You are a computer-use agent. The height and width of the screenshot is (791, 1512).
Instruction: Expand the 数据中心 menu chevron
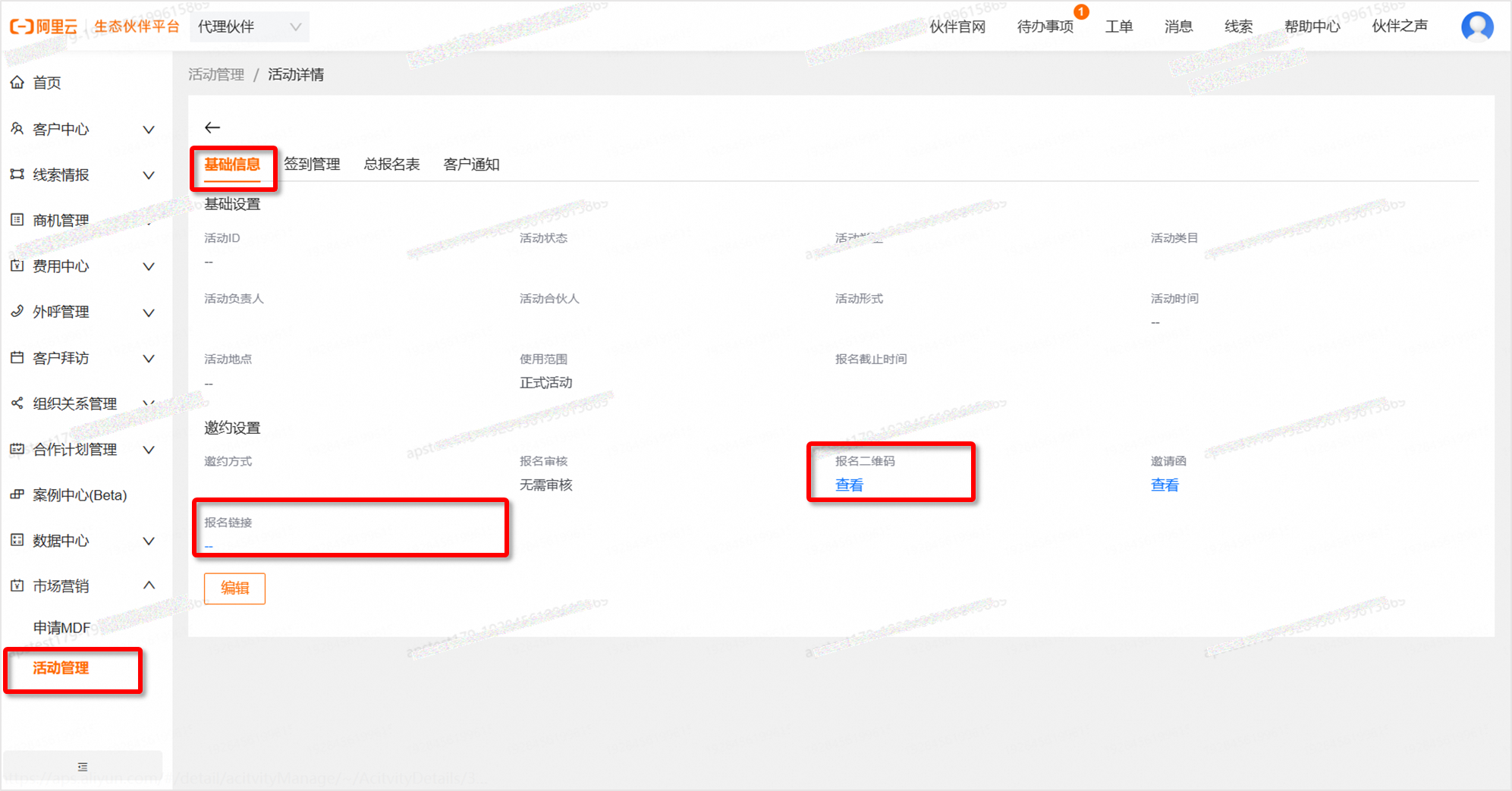click(149, 541)
